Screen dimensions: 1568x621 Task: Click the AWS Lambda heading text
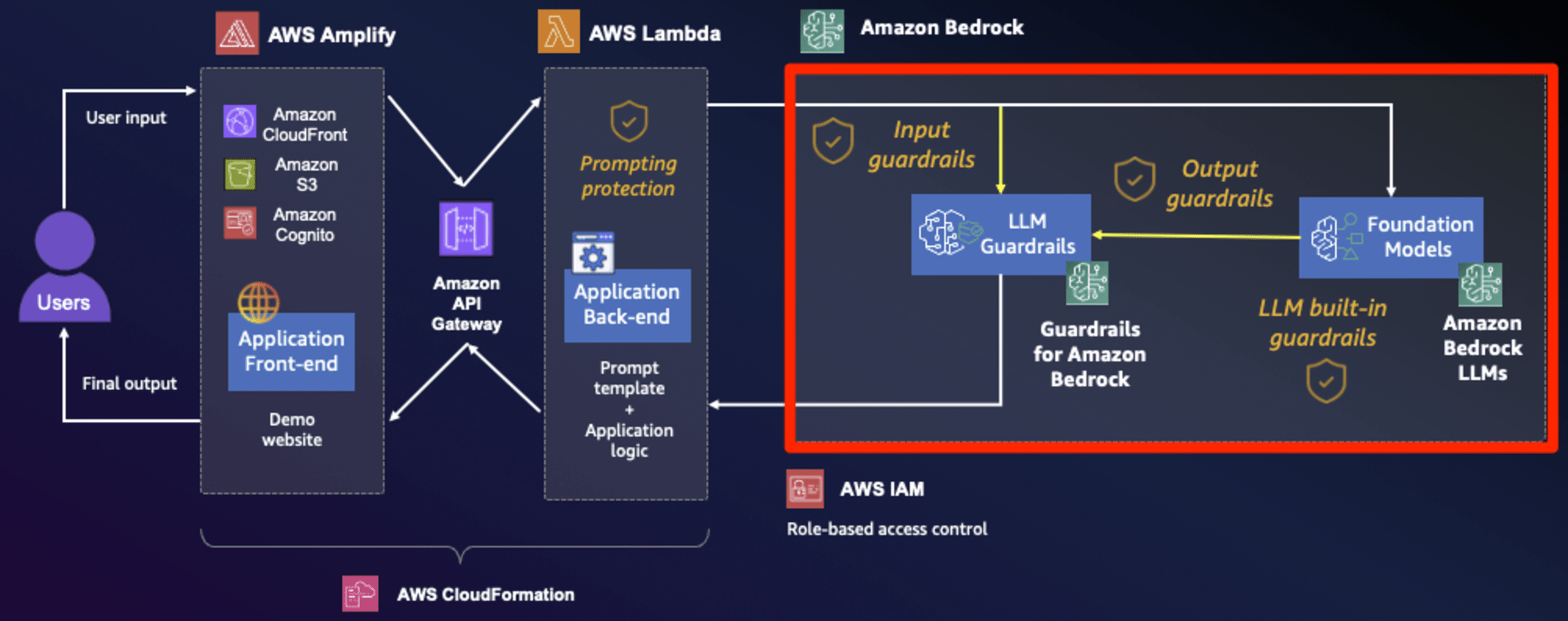(655, 34)
